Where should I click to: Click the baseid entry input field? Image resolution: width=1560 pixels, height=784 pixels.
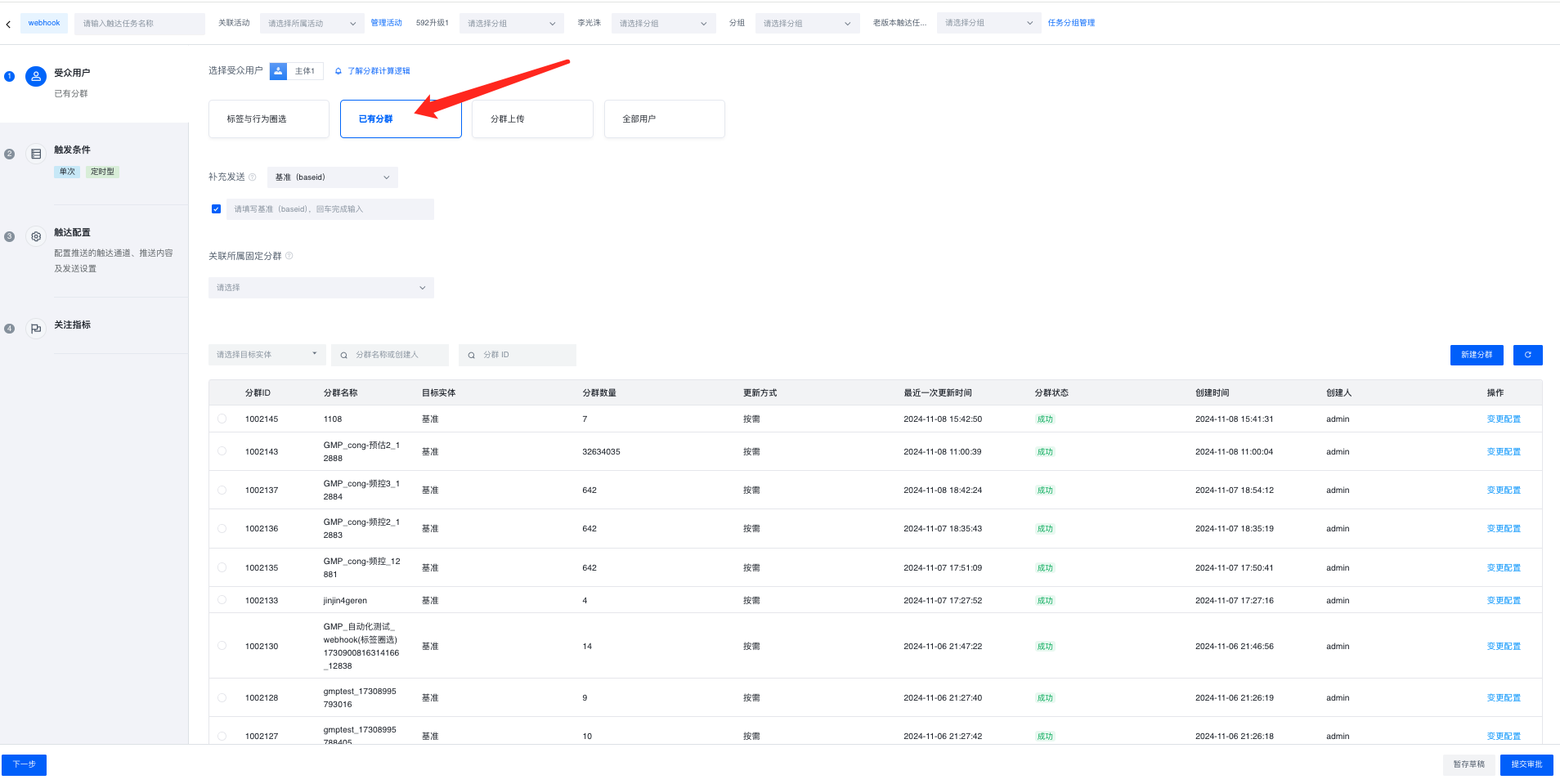click(x=330, y=209)
